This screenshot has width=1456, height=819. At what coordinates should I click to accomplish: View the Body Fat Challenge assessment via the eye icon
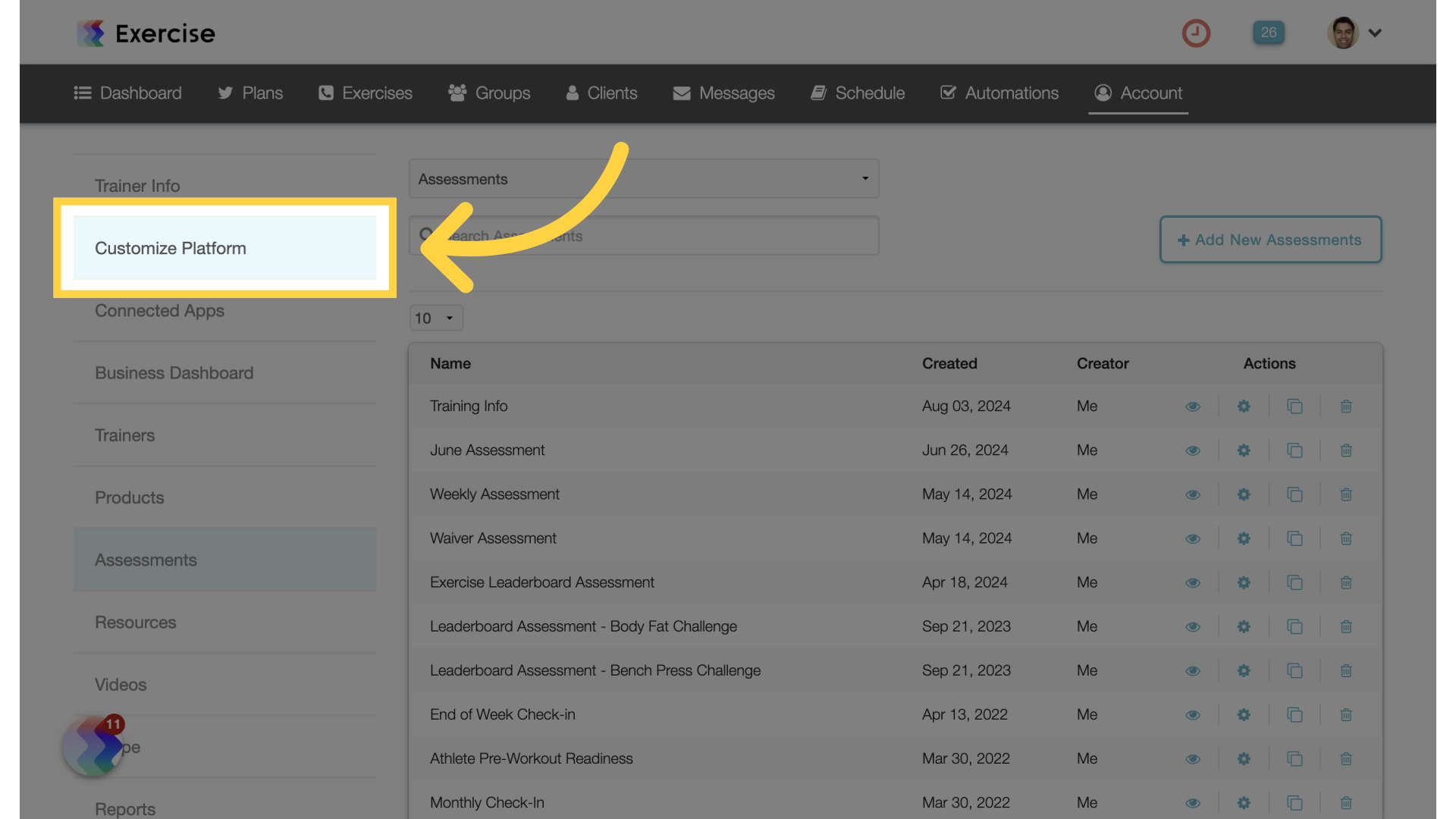coord(1193,627)
